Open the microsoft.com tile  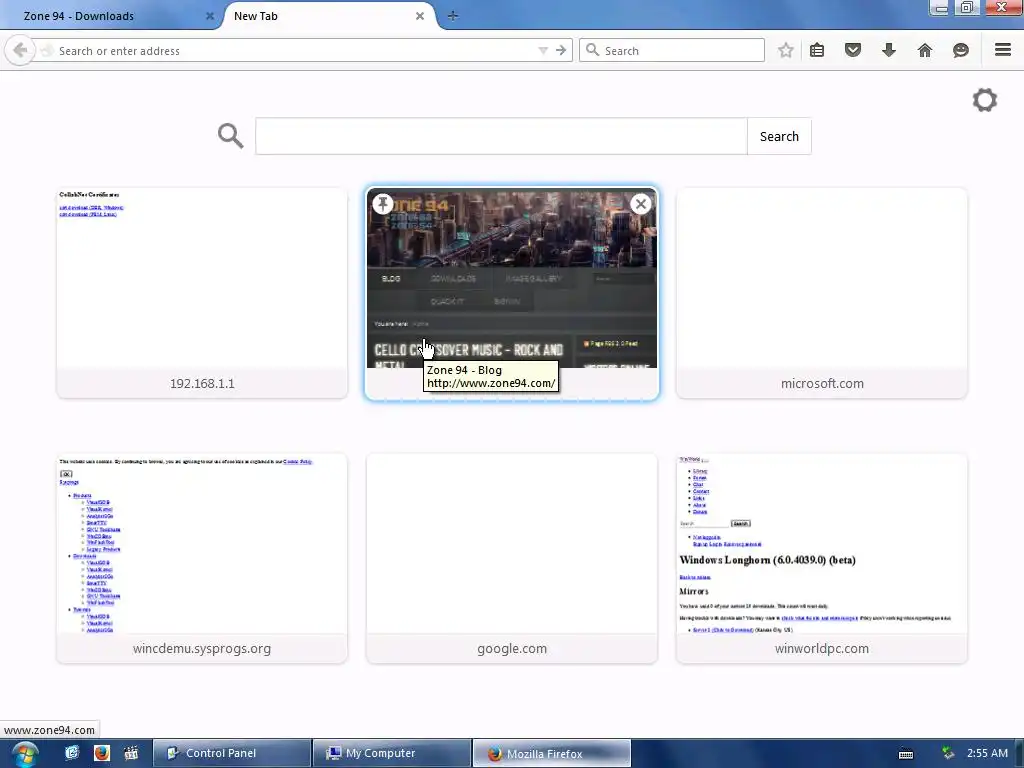click(x=822, y=293)
